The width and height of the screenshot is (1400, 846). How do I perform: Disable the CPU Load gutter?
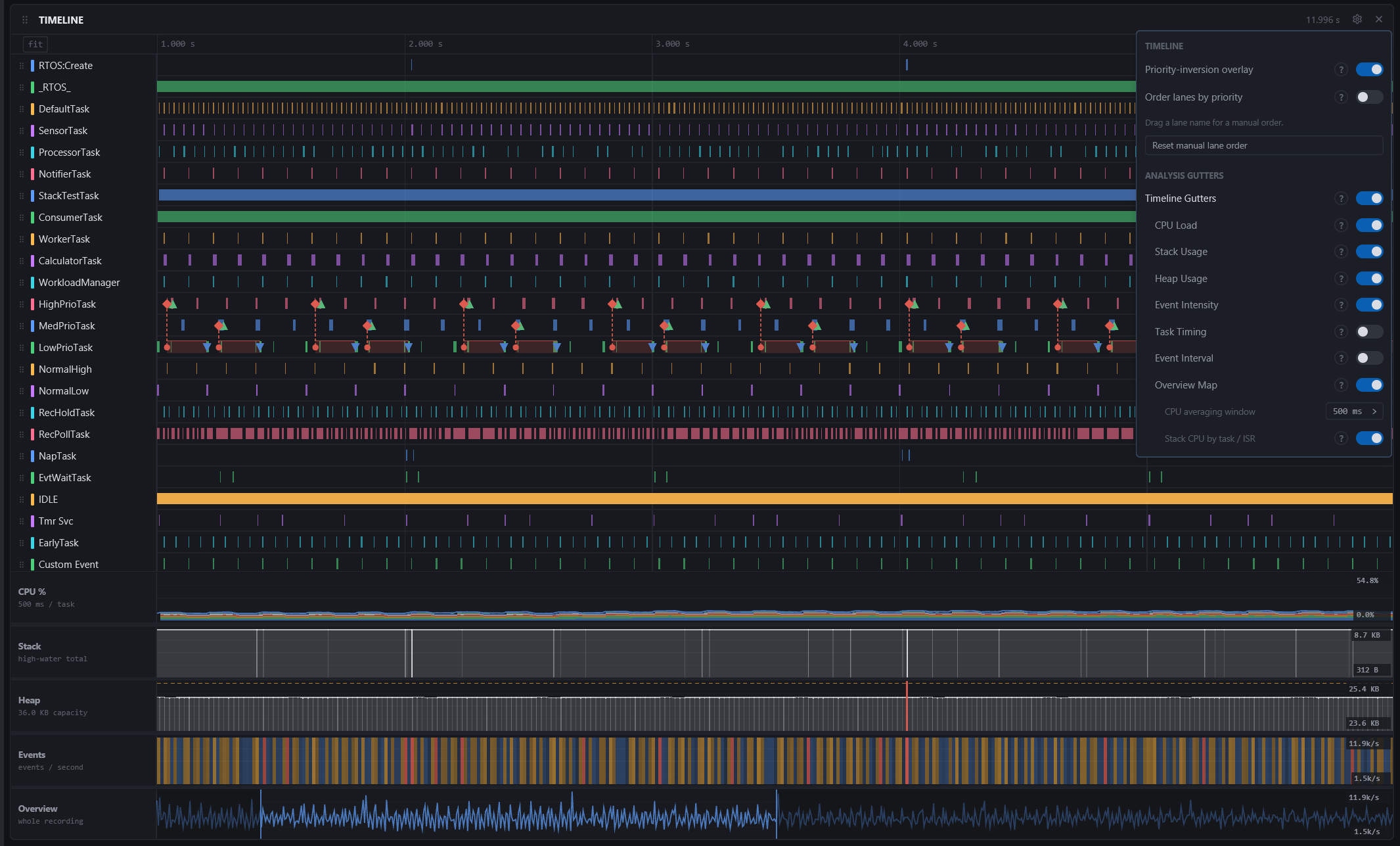(x=1370, y=225)
